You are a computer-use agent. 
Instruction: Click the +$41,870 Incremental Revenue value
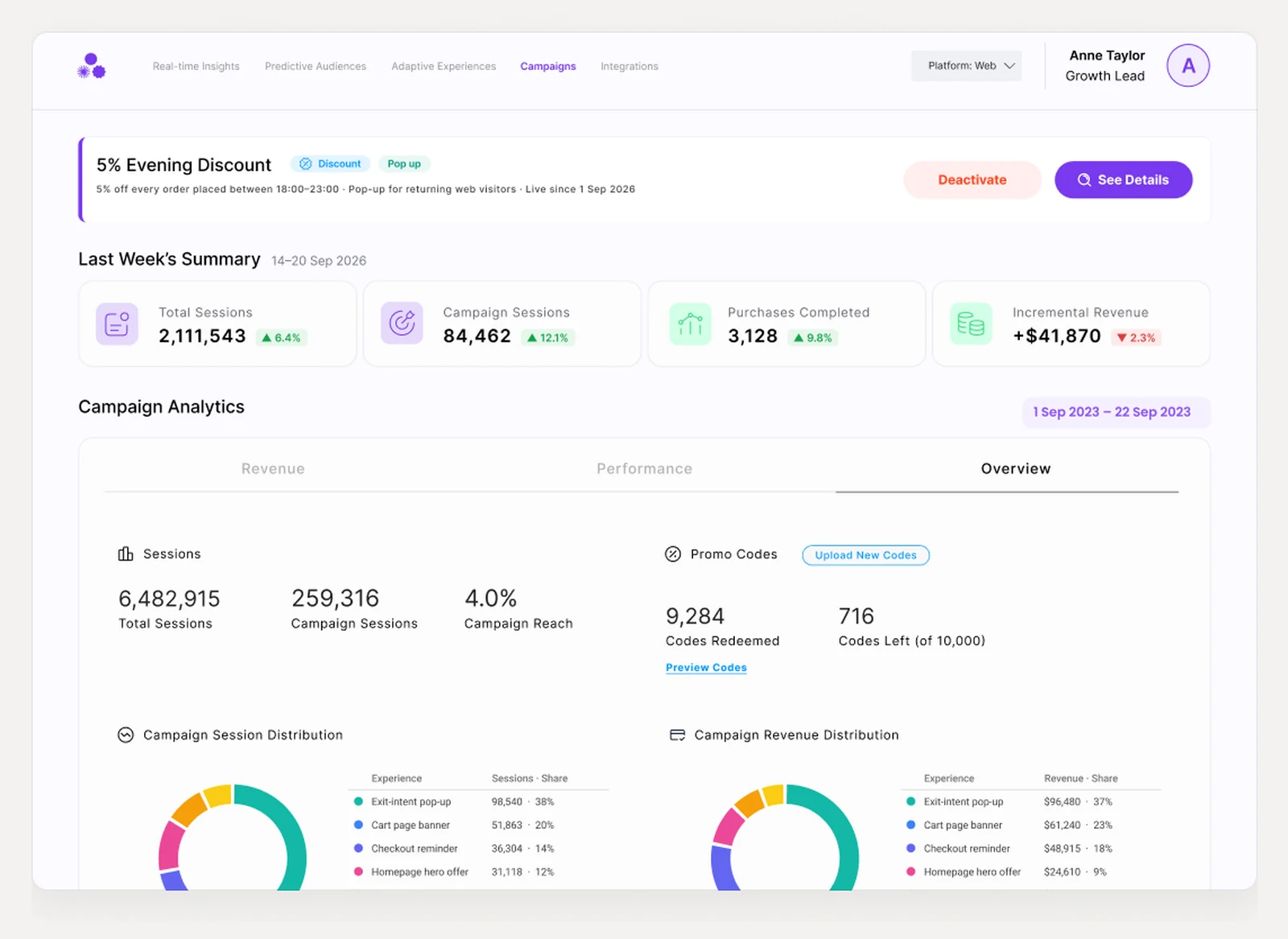tap(1057, 336)
